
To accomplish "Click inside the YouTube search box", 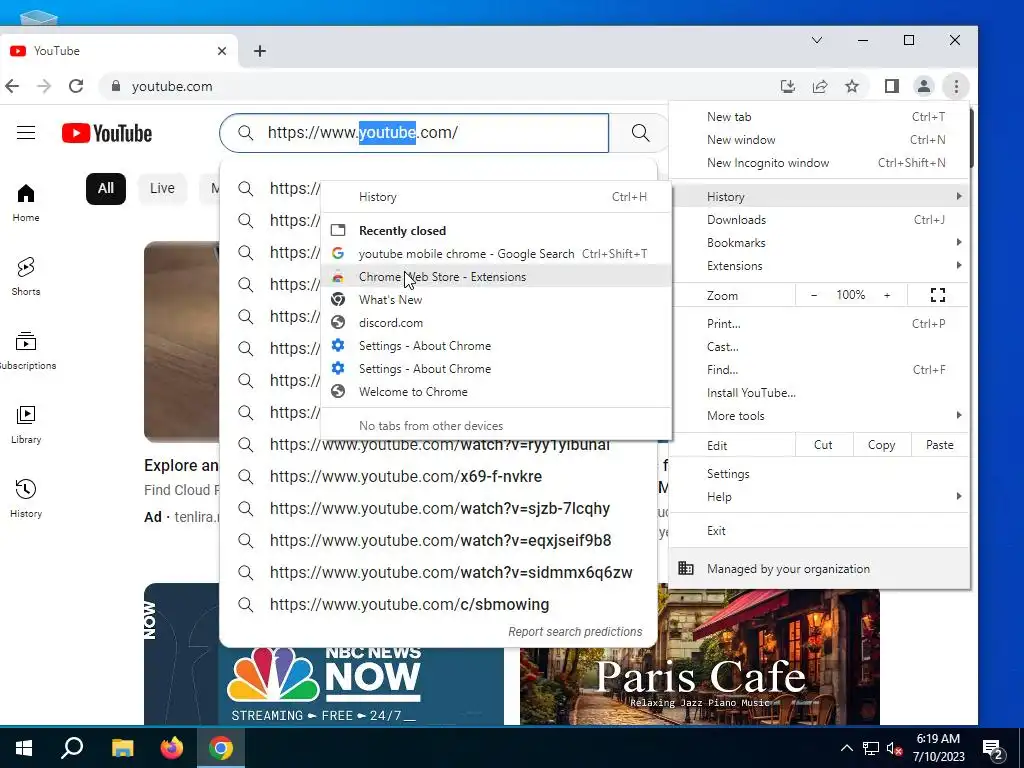I will [x=414, y=133].
